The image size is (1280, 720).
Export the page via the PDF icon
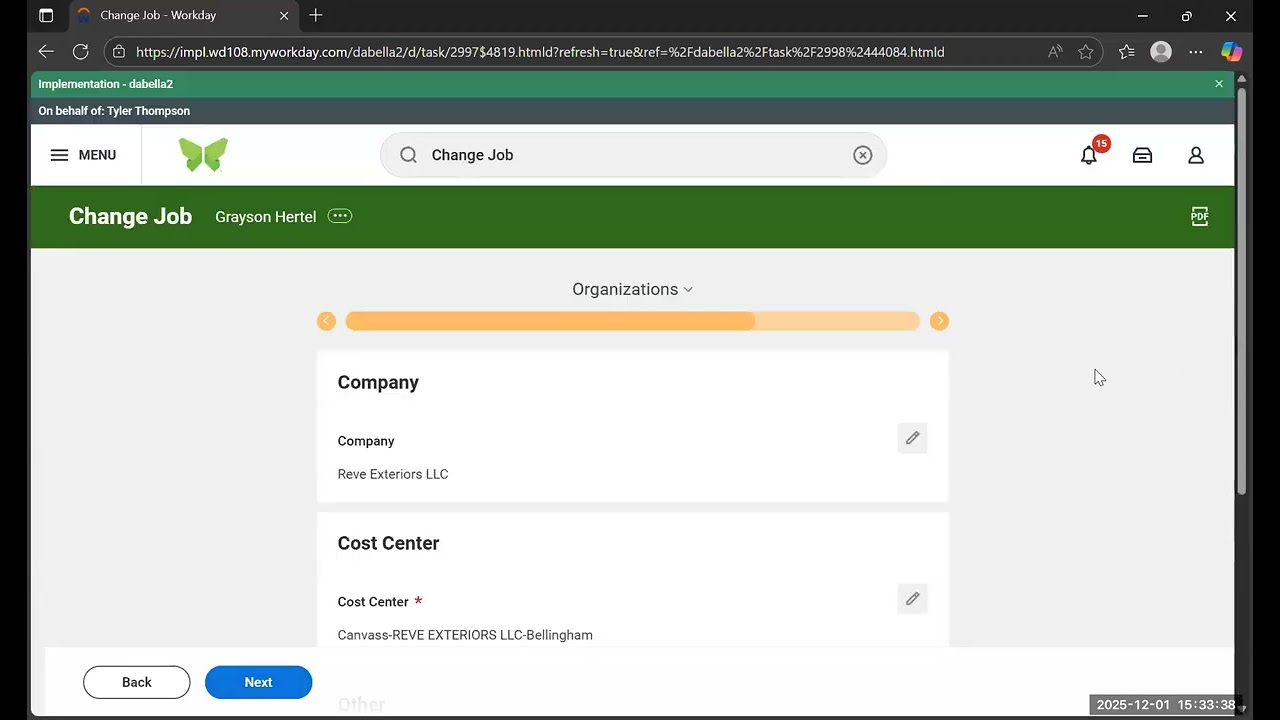(1200, 216)
